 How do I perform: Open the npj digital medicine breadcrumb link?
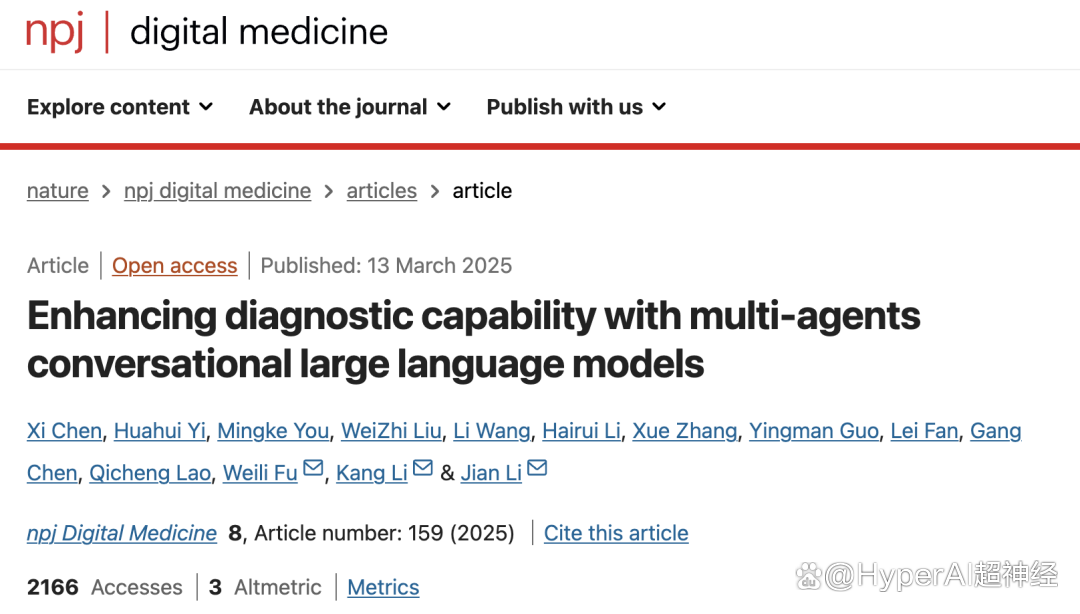tap(218, 190)
